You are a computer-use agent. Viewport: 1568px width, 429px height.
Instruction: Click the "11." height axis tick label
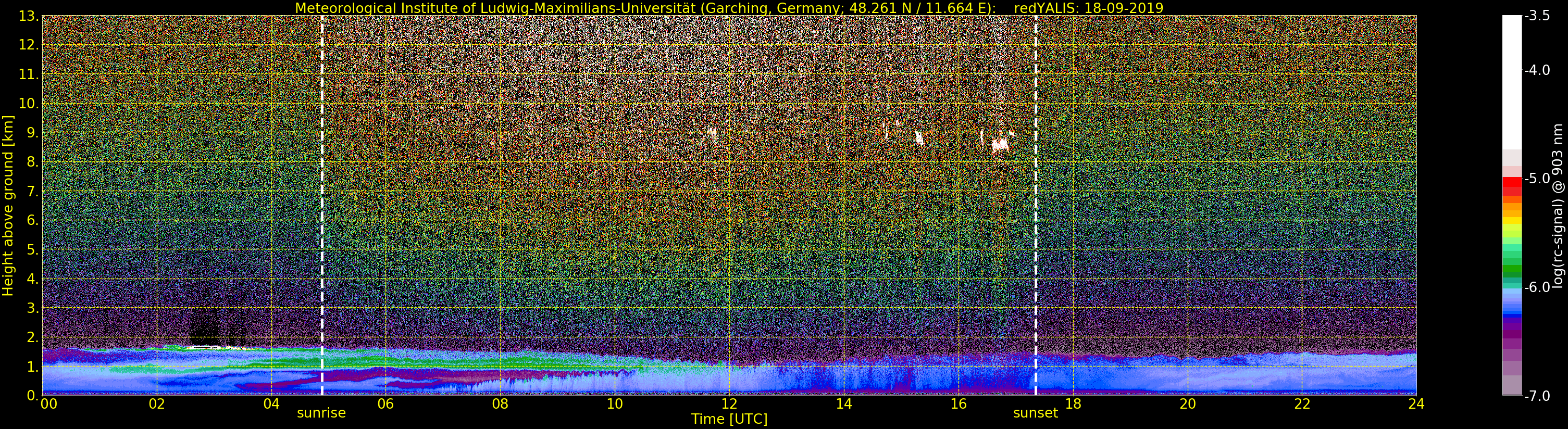(29, 75)
